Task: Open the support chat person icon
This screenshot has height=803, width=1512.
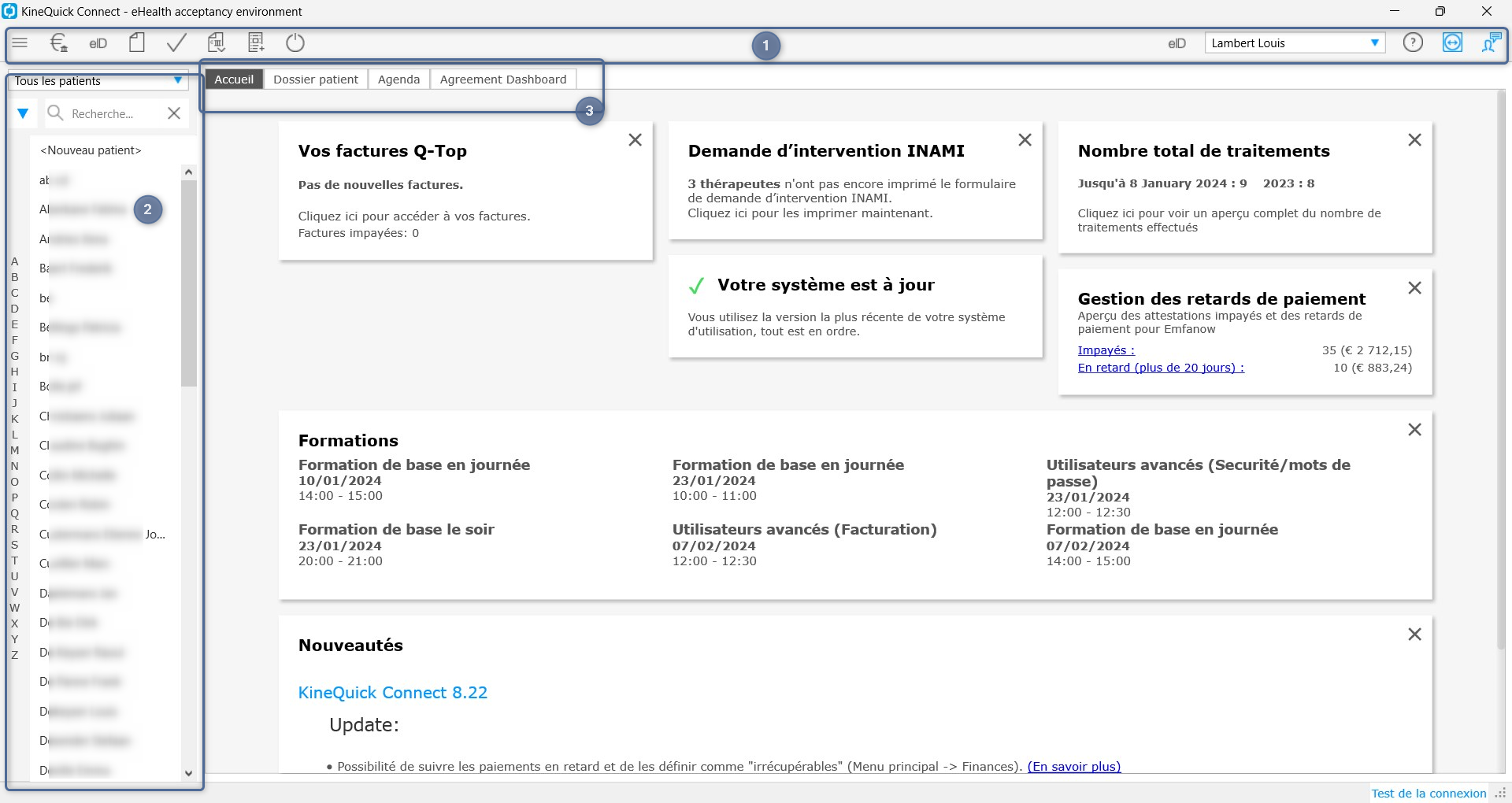Action: coord(1491,43)
